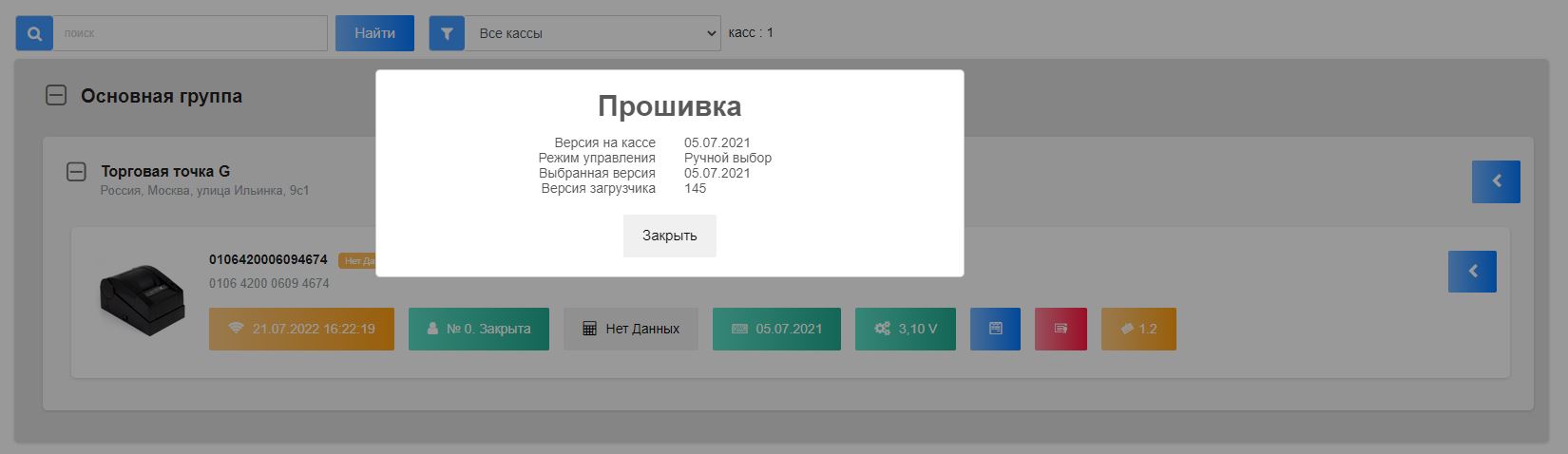
Task: Open the 3,10 V gears settings button
Action: [x=905, y=329]
